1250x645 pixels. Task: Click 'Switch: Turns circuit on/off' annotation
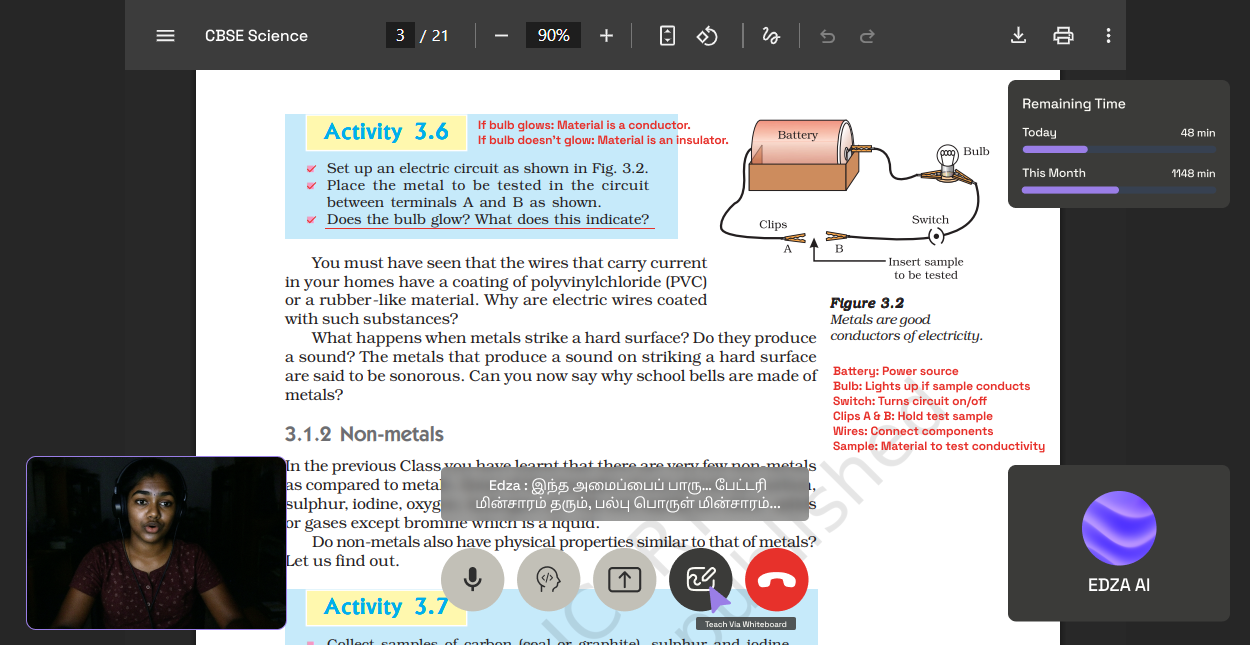pos(910,401)
